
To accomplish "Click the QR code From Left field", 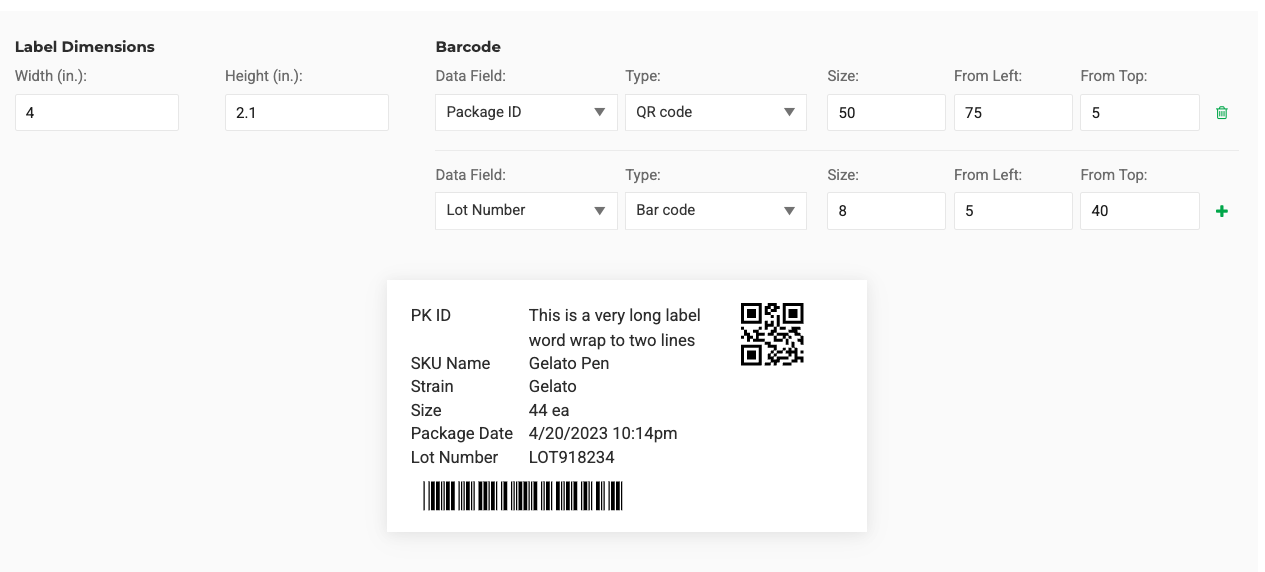I will [x=1012, y=113].
